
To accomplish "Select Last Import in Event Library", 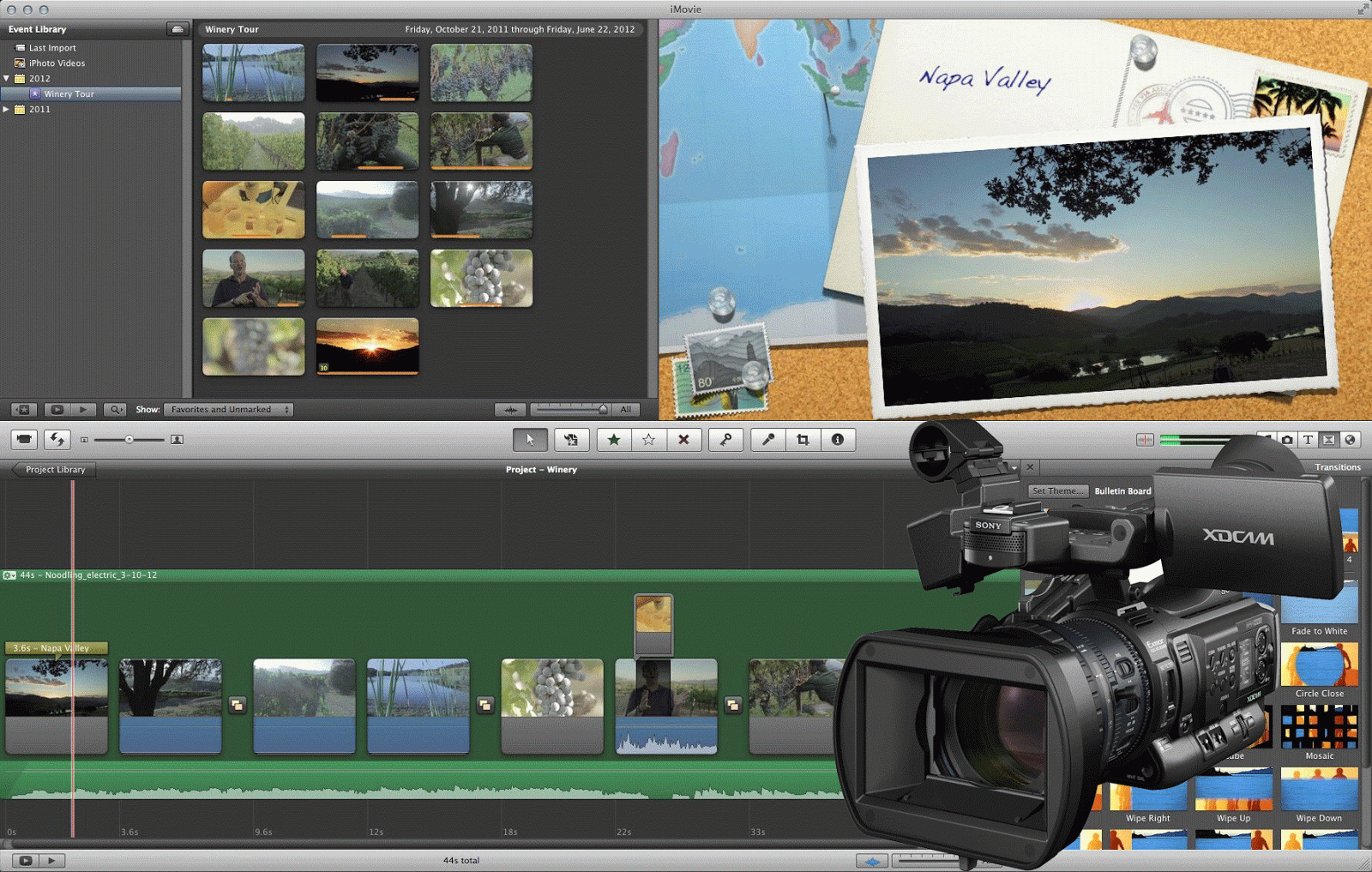I will pos(51,48).
